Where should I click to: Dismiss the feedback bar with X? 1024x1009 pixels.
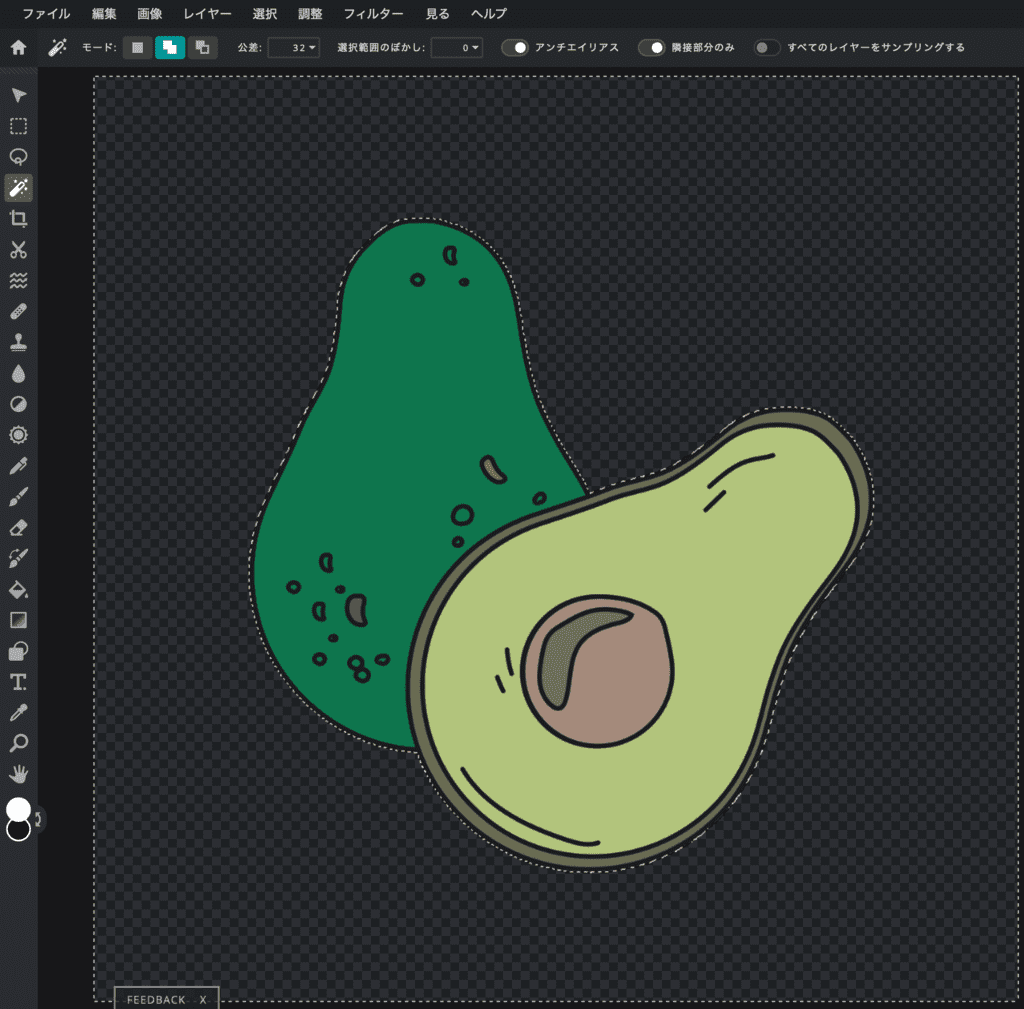point(203,999)
